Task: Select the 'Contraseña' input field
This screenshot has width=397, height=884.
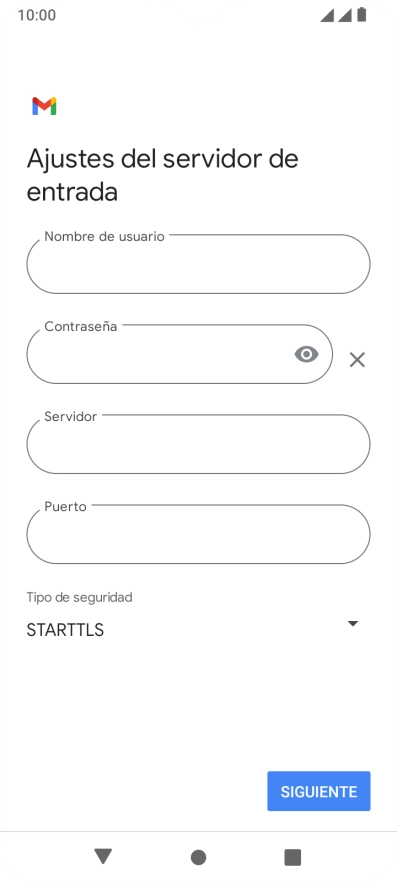Action: click(179, 354)
